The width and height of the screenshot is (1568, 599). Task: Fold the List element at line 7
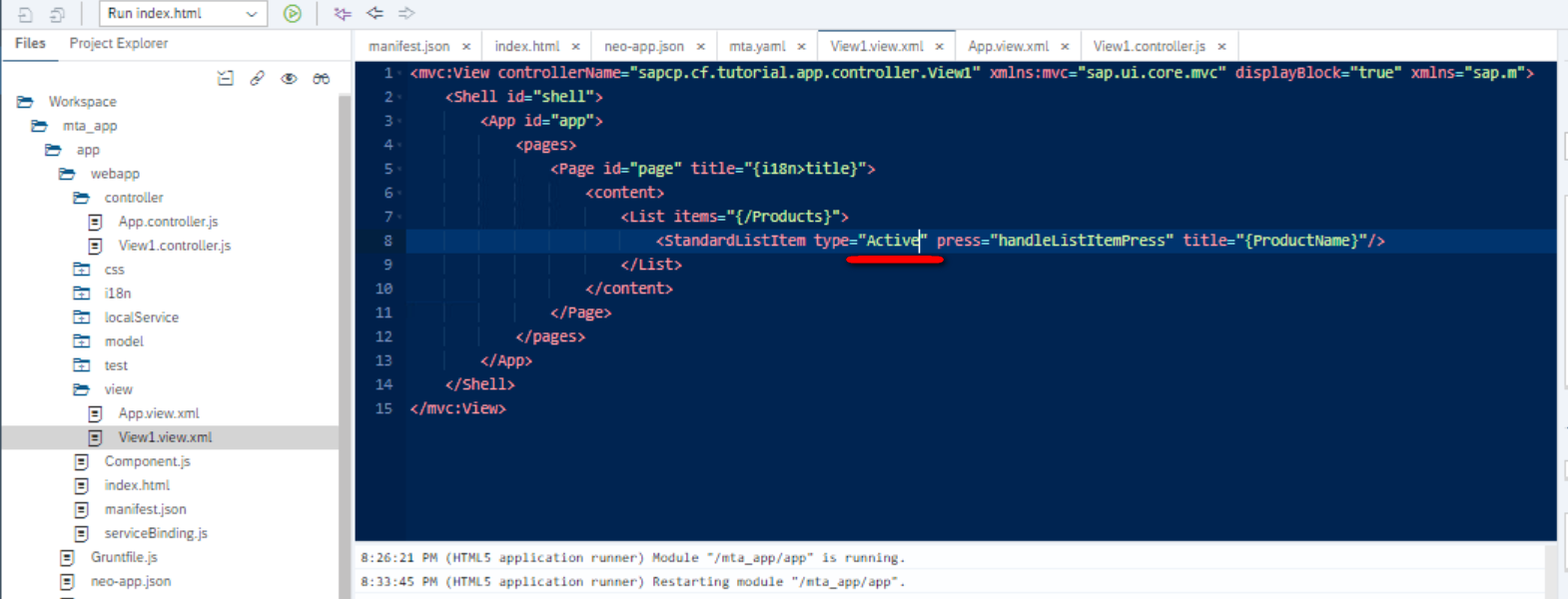[400, 217]
